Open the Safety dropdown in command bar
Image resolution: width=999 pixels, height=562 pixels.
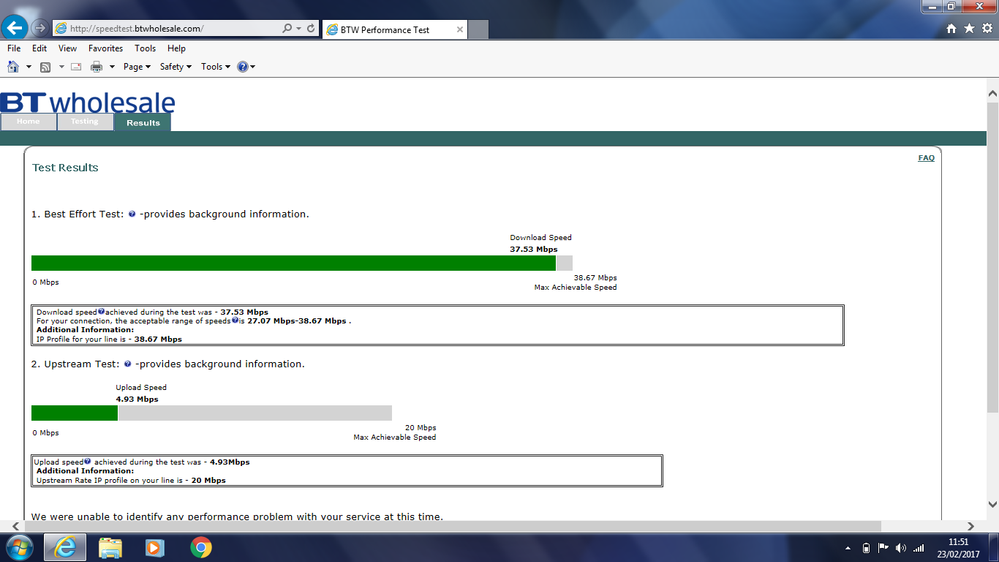click(175, 67)
